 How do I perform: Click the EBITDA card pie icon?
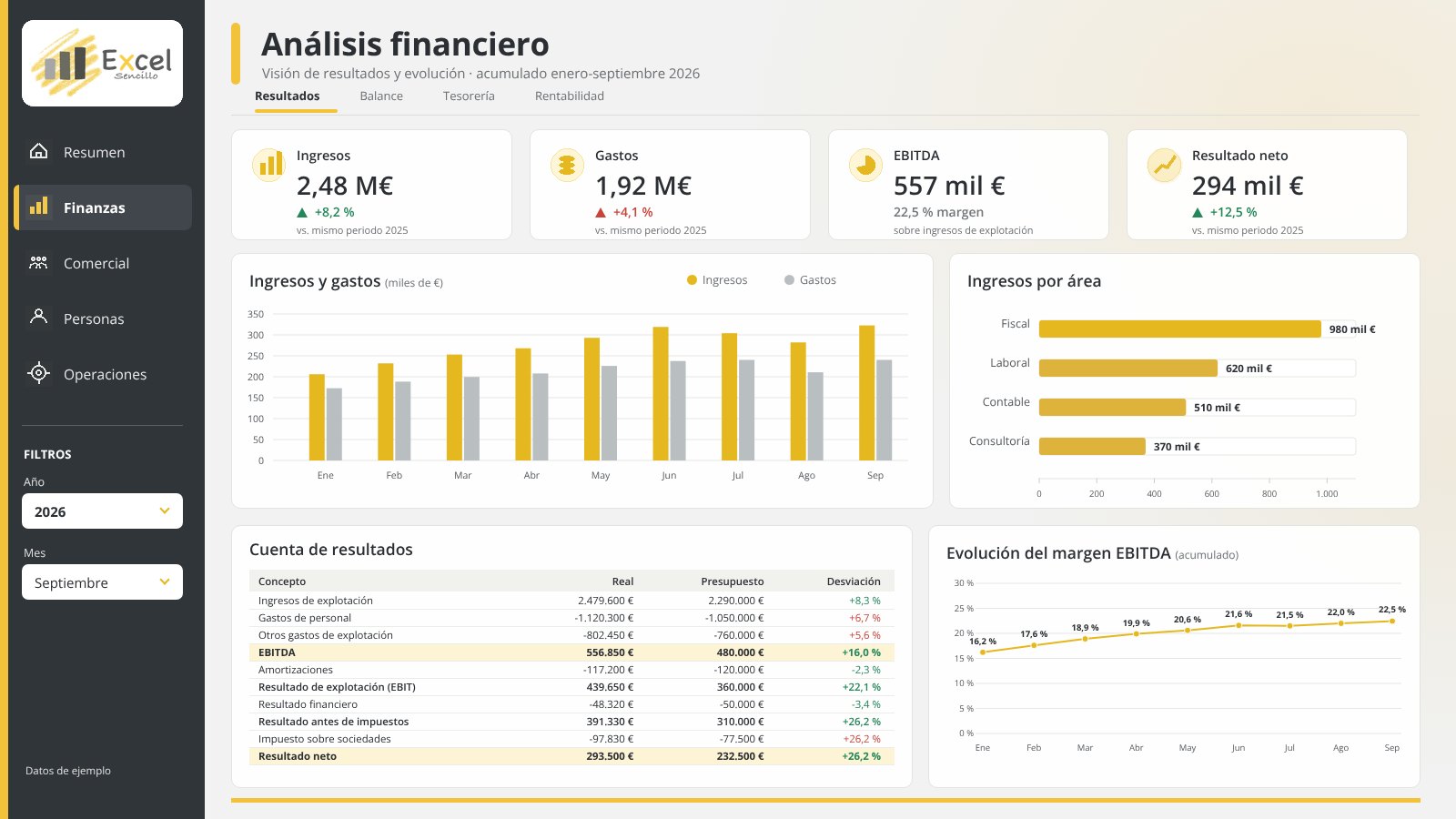[x=865, y=165]
